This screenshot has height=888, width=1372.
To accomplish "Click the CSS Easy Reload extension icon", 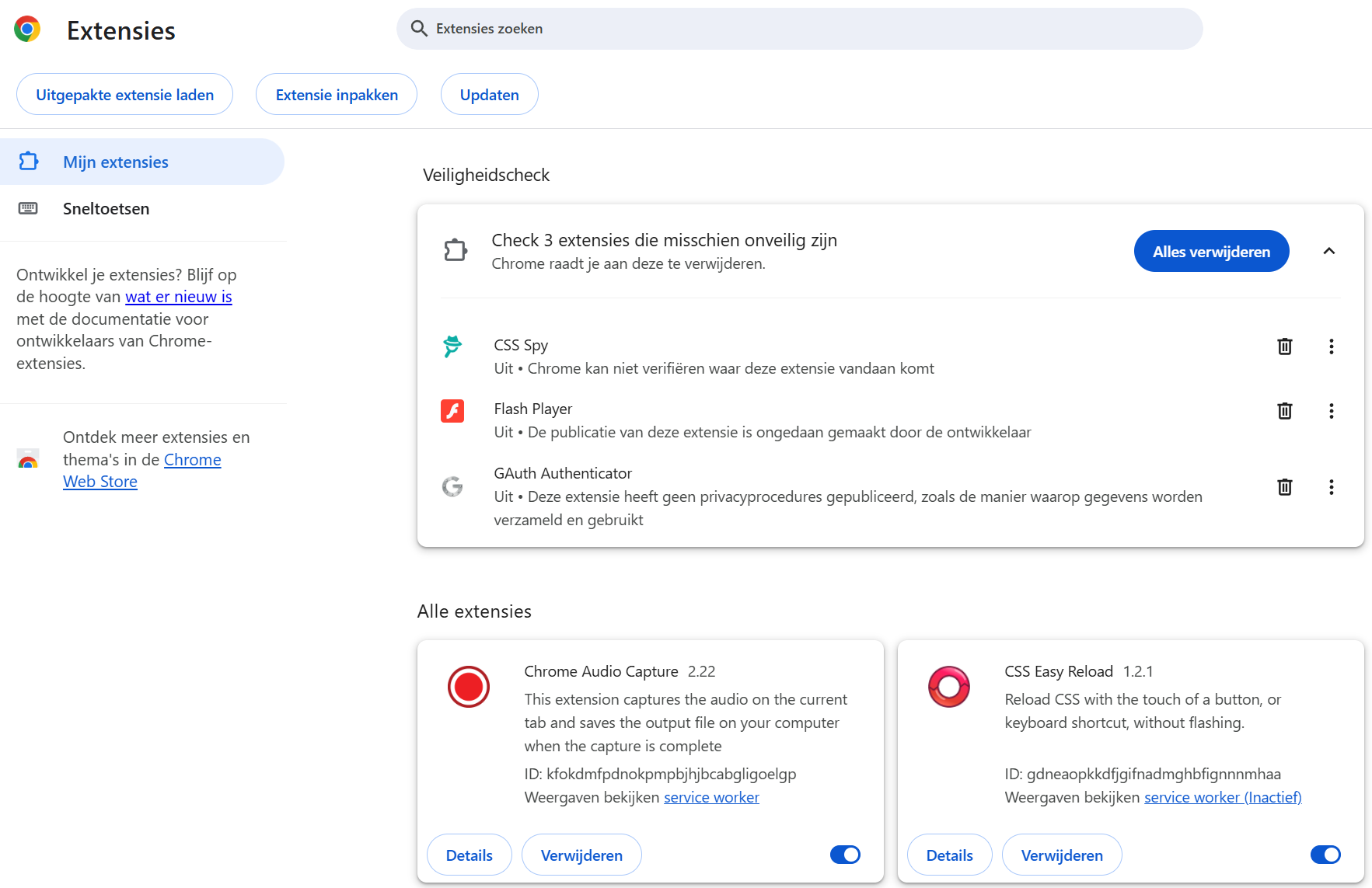I will (x=948, y=687).
